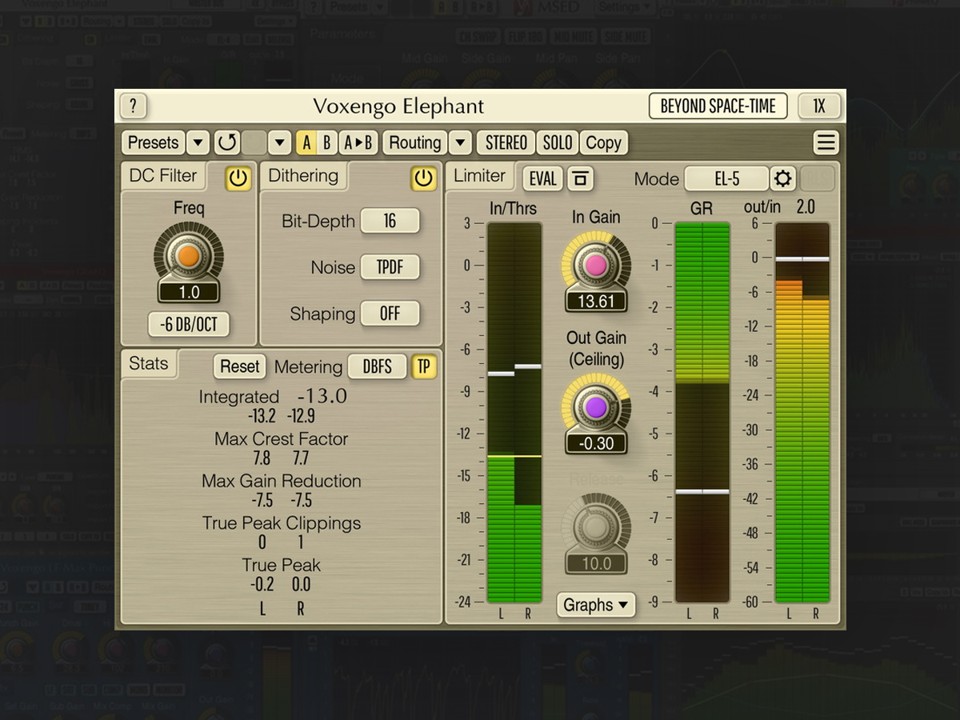Screen dimensions: 960x720
Task: Open the question mark help button
Action: 133,106
